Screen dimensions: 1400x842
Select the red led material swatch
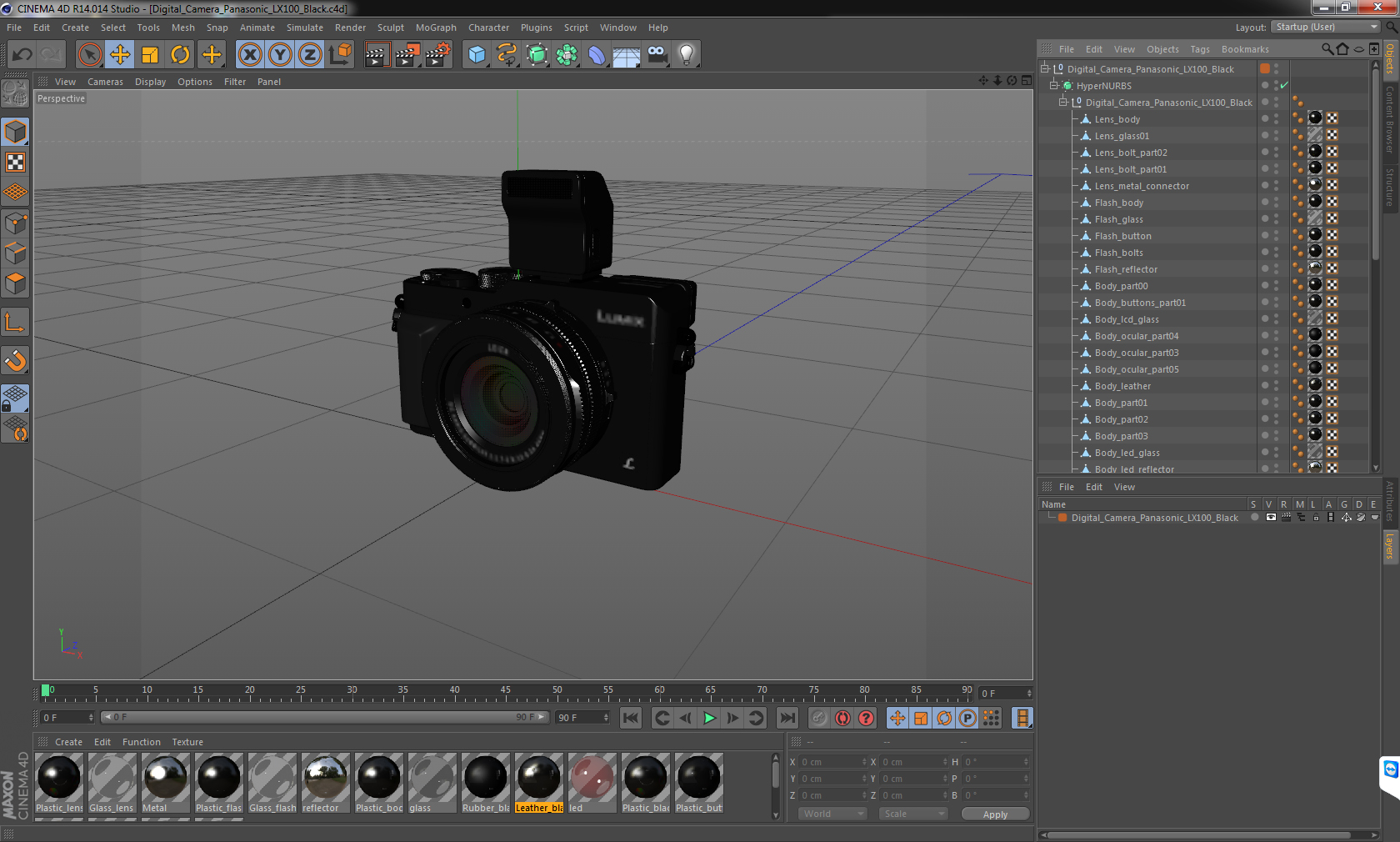[x=592, y=783]
